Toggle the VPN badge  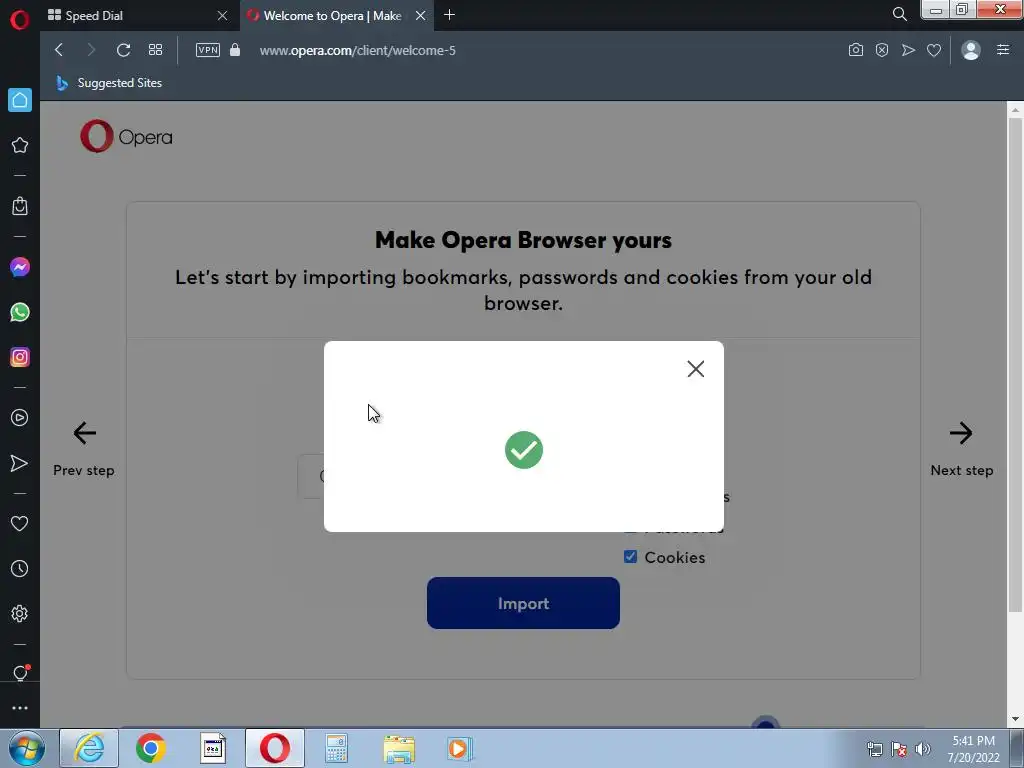(x=208, y=50)
